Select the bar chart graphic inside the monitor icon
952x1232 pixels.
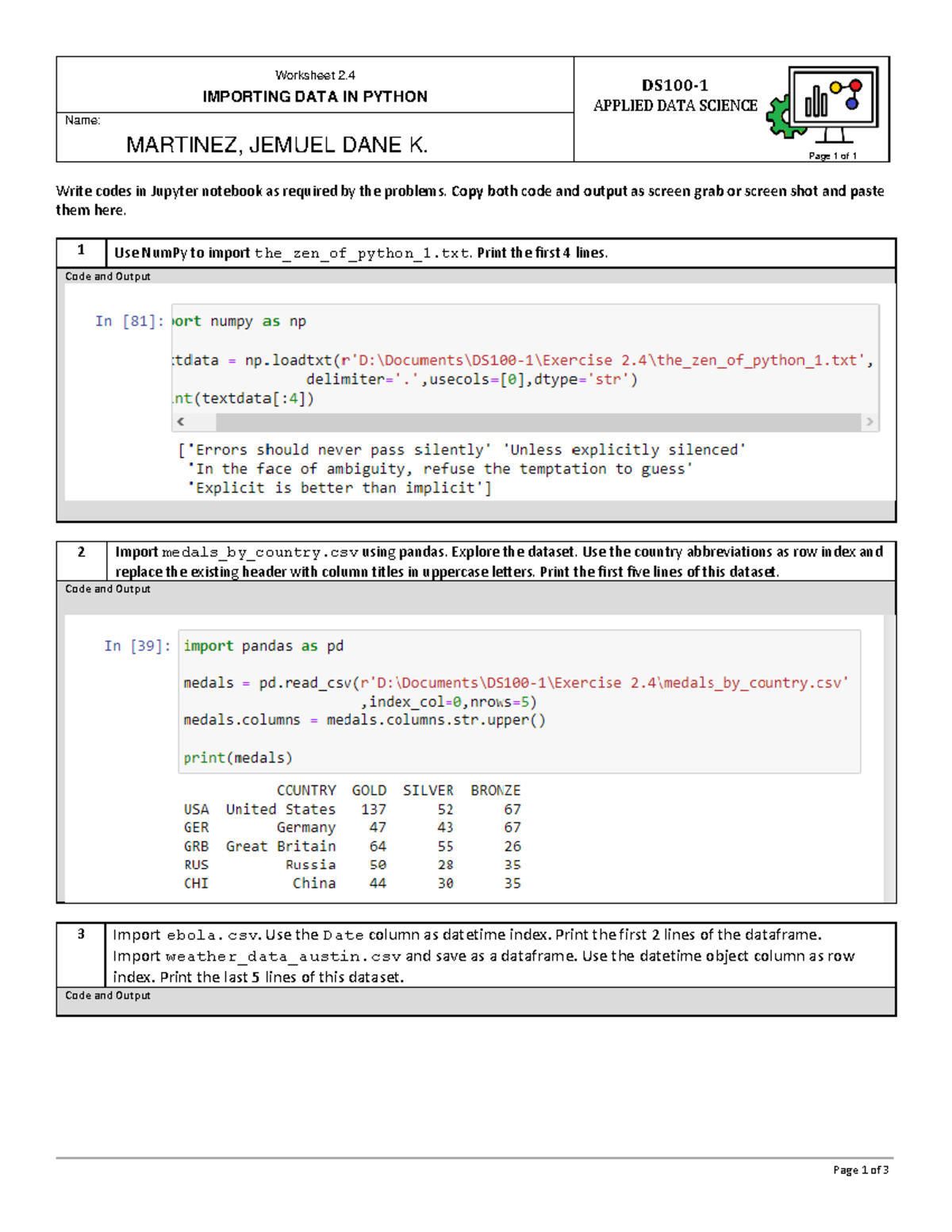(816, 102)
